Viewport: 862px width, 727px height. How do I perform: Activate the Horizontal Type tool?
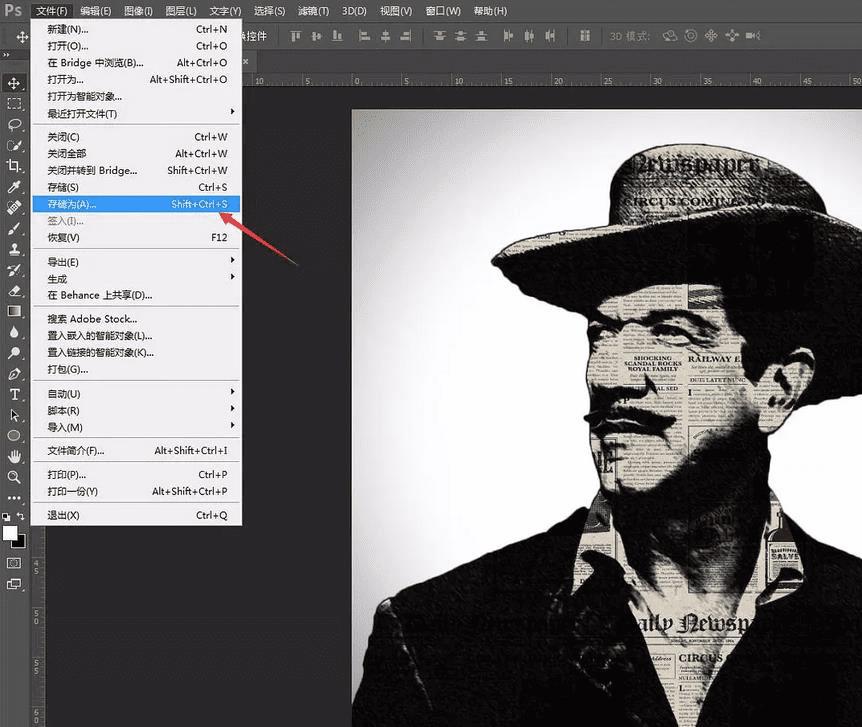click(x=14, y=394)
